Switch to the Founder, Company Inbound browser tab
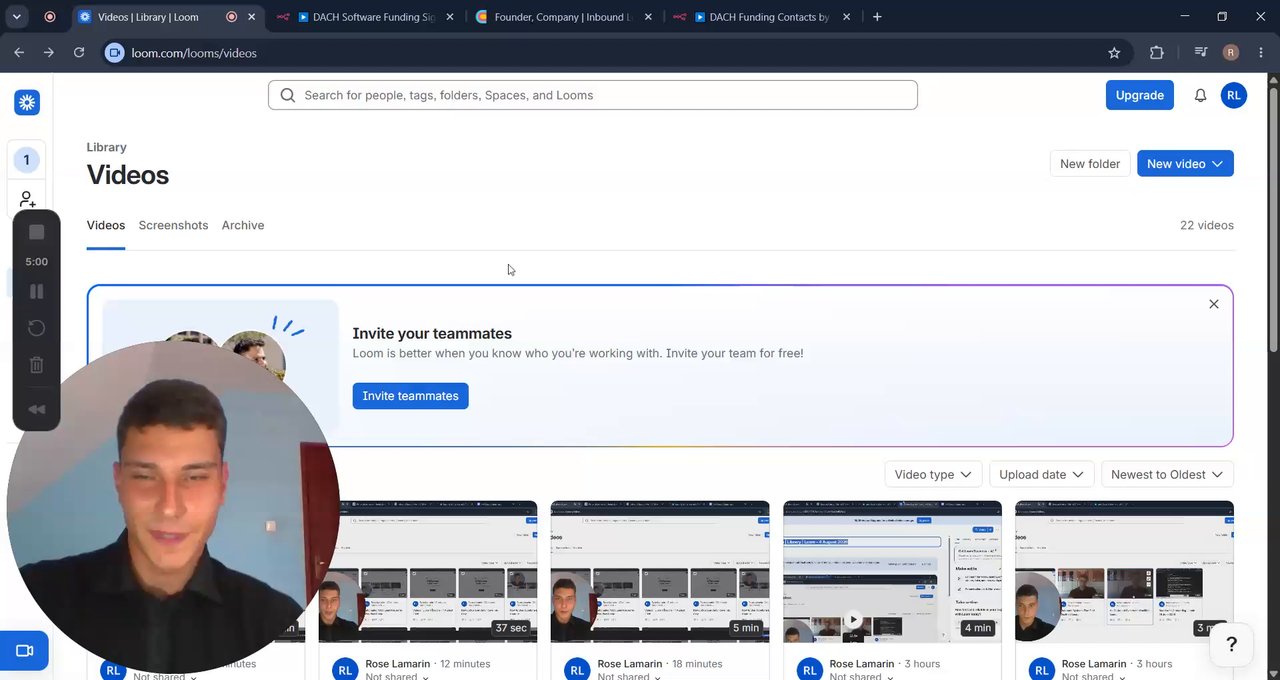Image resolution: width=1280 pixels, height=680 pixels. [x=565, y=17]
